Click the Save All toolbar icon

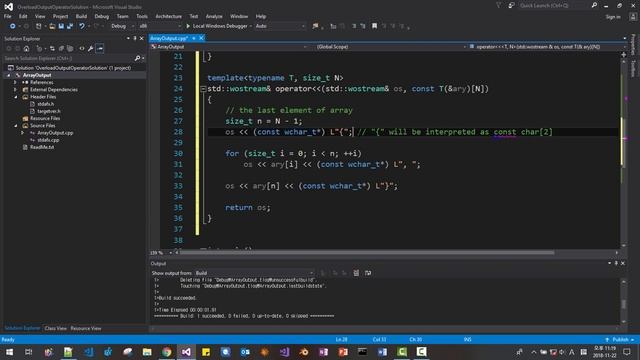point(70,26)
